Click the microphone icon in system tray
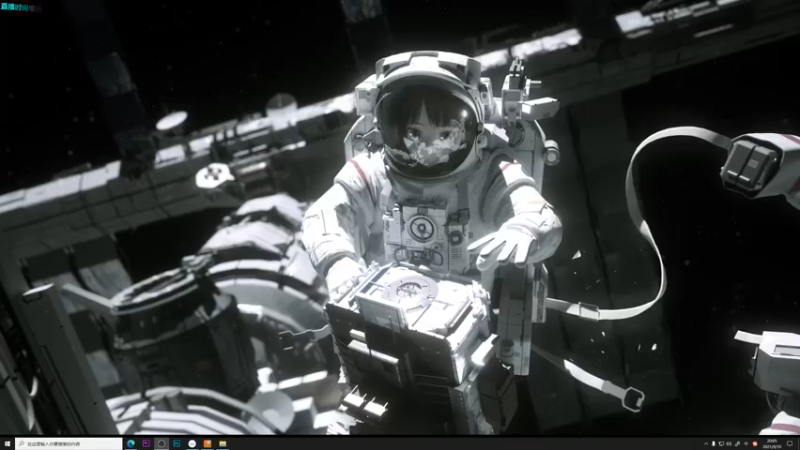The height and width of the screenshot is (450, 800). pyautogui.click(x=713, y=444)
